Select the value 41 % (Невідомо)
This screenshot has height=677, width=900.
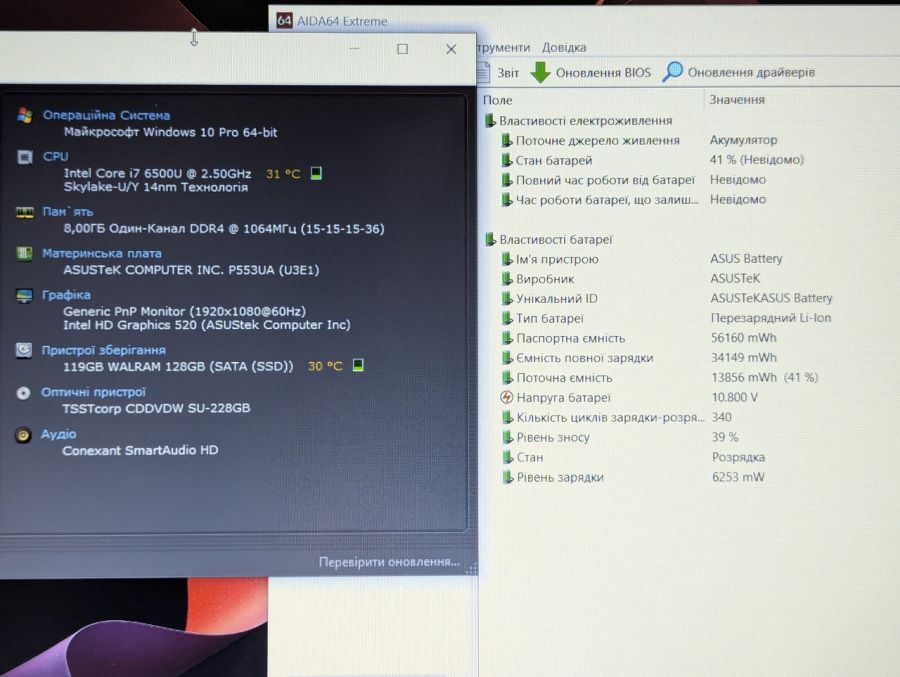[x=757, y=160]
